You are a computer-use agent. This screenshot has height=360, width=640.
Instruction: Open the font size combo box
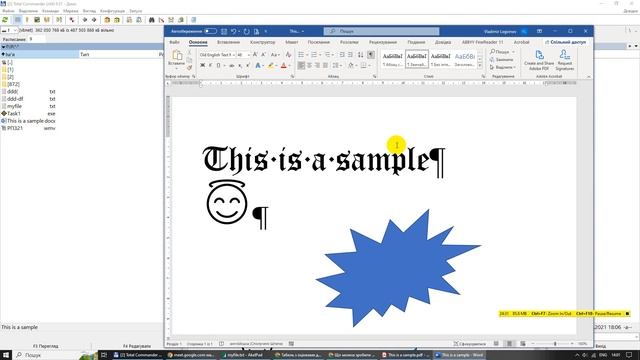point(243,55)
